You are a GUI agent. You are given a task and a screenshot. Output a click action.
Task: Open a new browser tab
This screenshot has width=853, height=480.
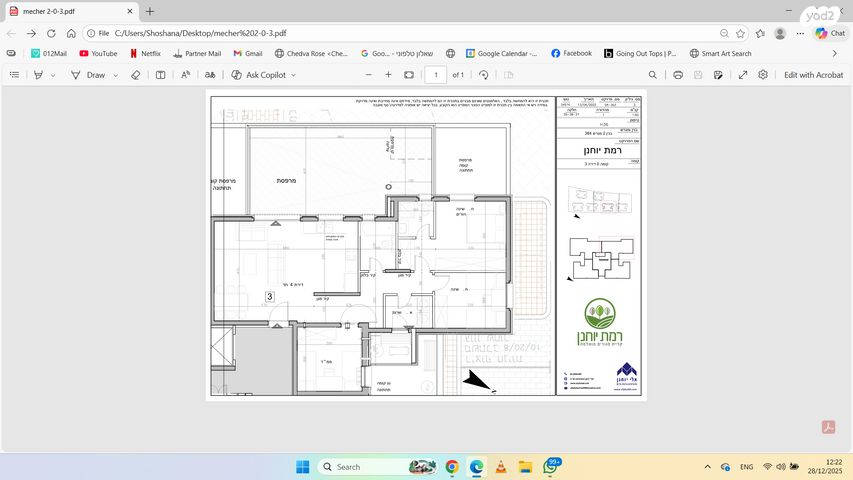150,11
